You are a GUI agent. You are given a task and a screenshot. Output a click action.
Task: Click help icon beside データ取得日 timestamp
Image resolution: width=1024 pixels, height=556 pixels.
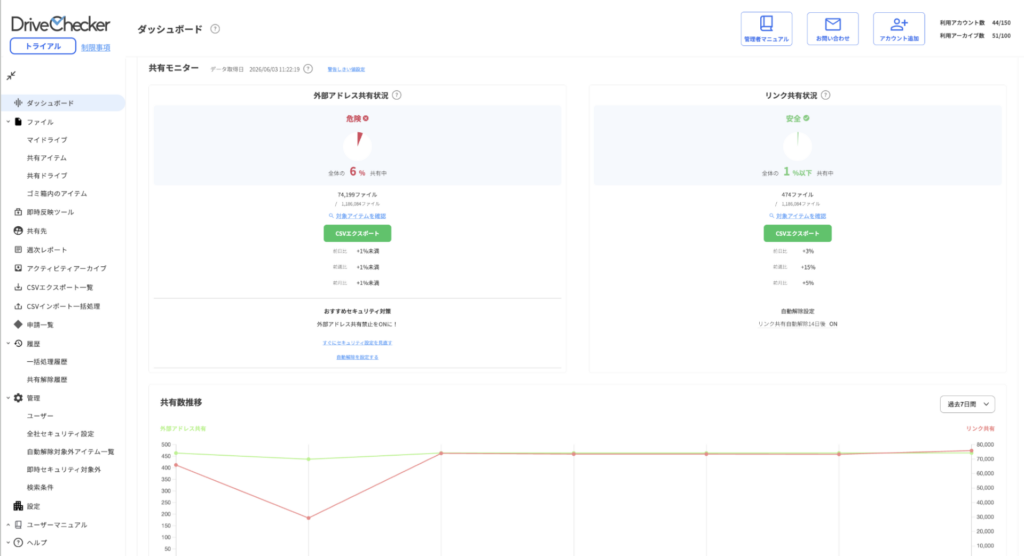point(308,69)
